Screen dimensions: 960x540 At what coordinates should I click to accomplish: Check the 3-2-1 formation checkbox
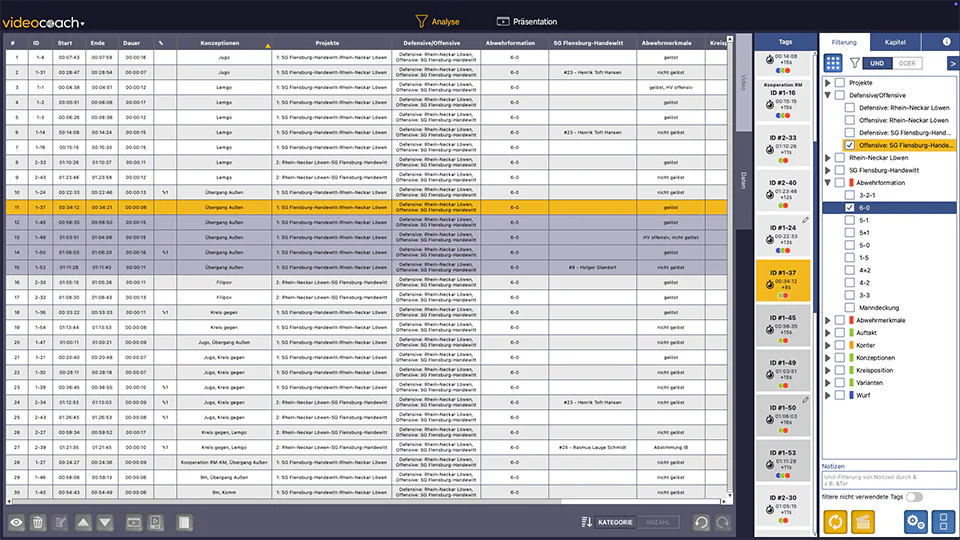click(850, 195)
